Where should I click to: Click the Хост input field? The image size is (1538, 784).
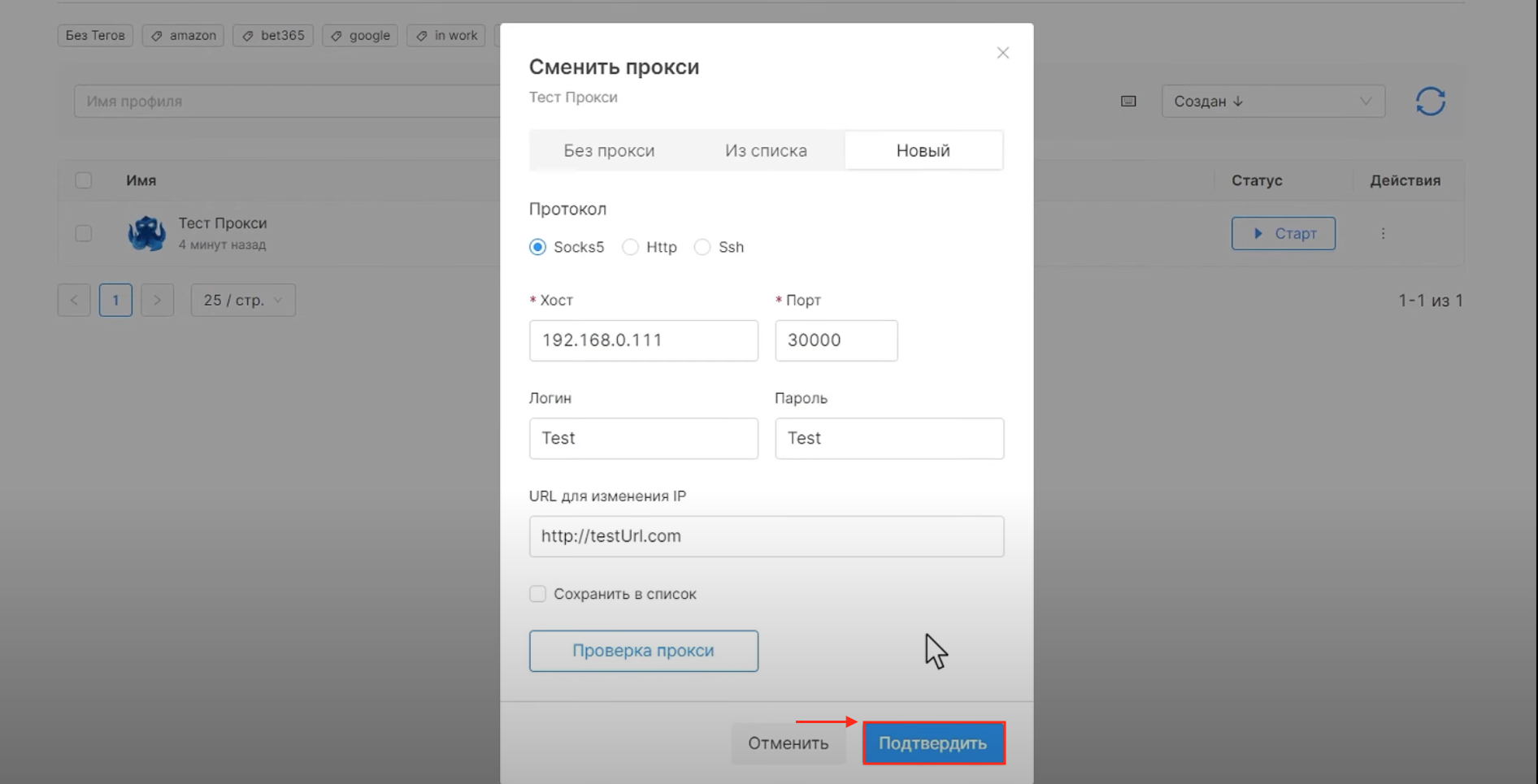[x=643, y=340]
